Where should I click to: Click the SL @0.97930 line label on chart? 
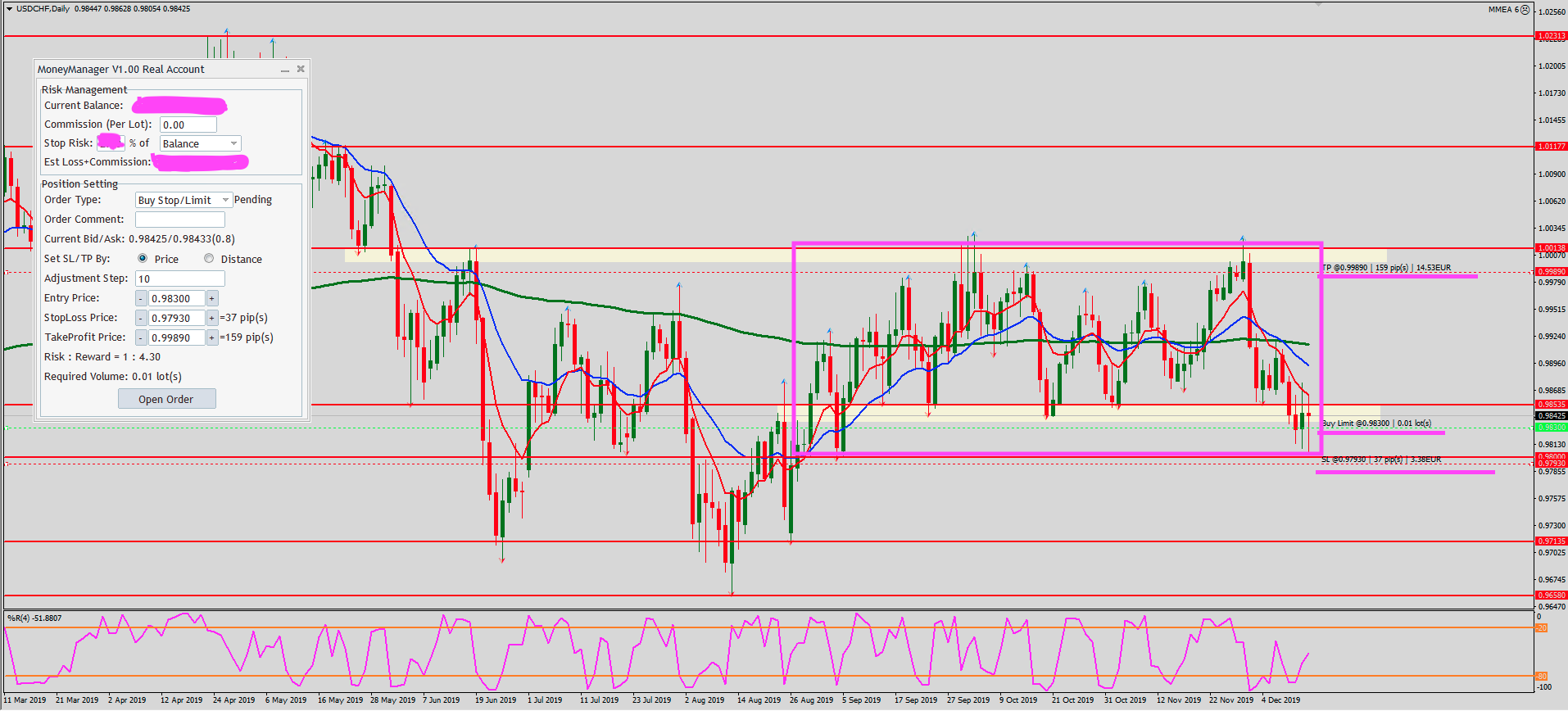coord(1380,460)
